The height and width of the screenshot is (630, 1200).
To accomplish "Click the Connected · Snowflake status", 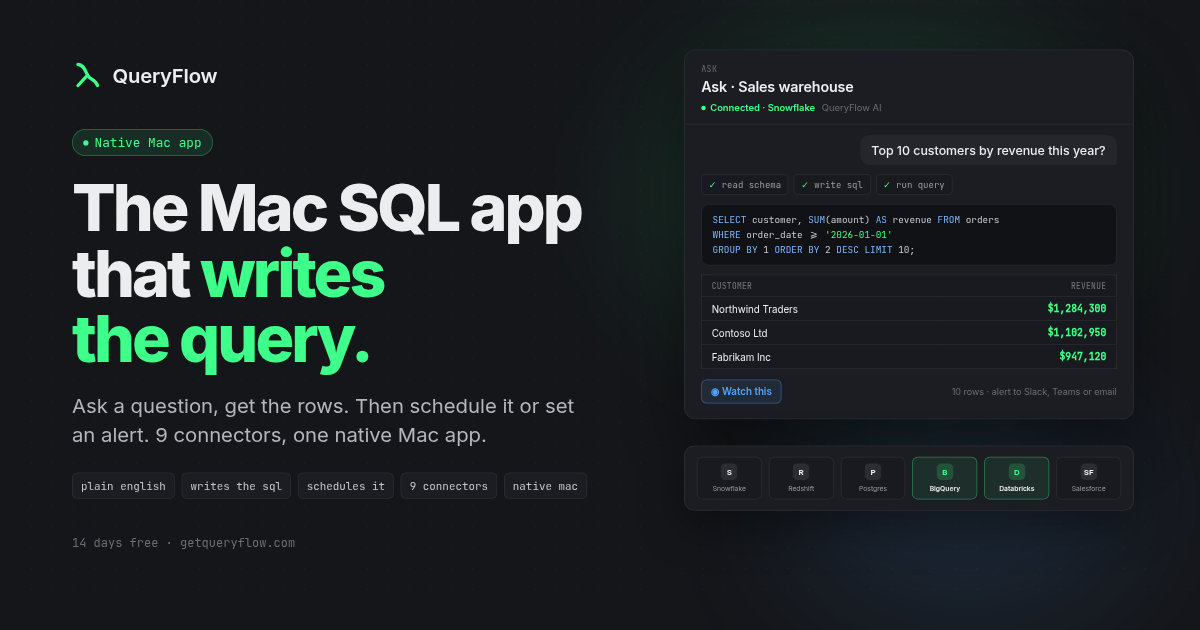I will click(x=758, y=108).
